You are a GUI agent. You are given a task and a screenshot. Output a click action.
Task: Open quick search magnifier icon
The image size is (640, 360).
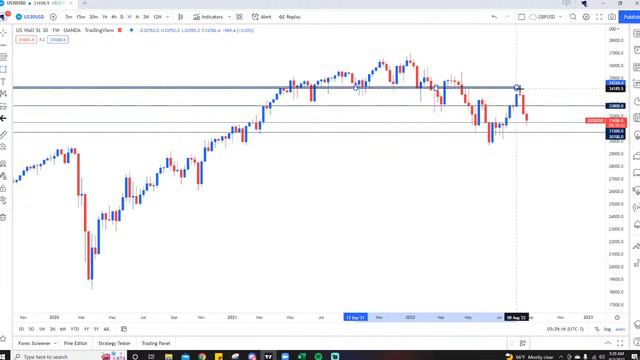click(x=573, y=17)
